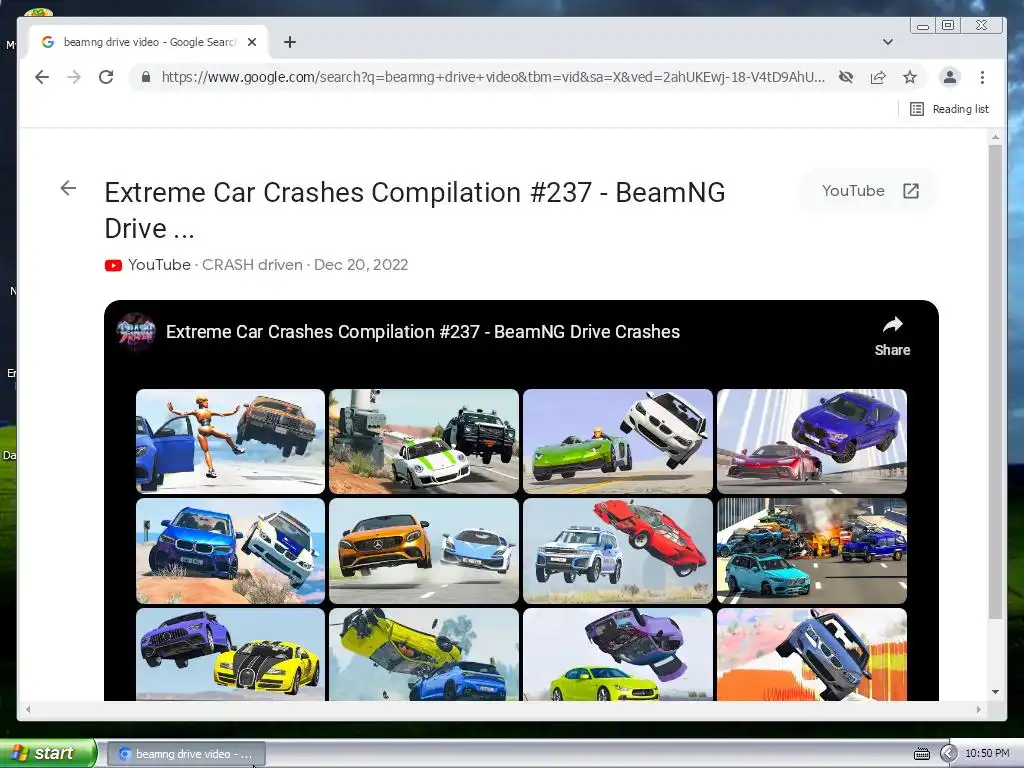Image resolution: width=1024 pixels, height=768 pixels.
Task: Click thumbnail with green roadster and white BMW
Action: tap(618, 441)
